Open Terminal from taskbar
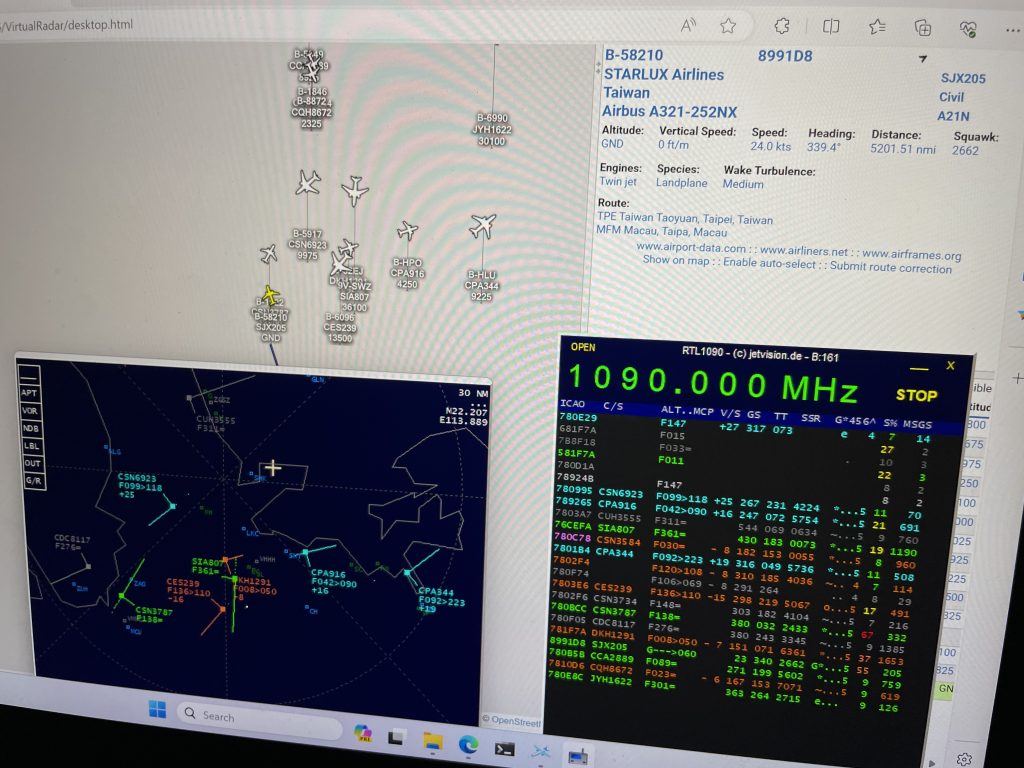The width and height of the screenshot is (1024, 768). coord(504,749)
